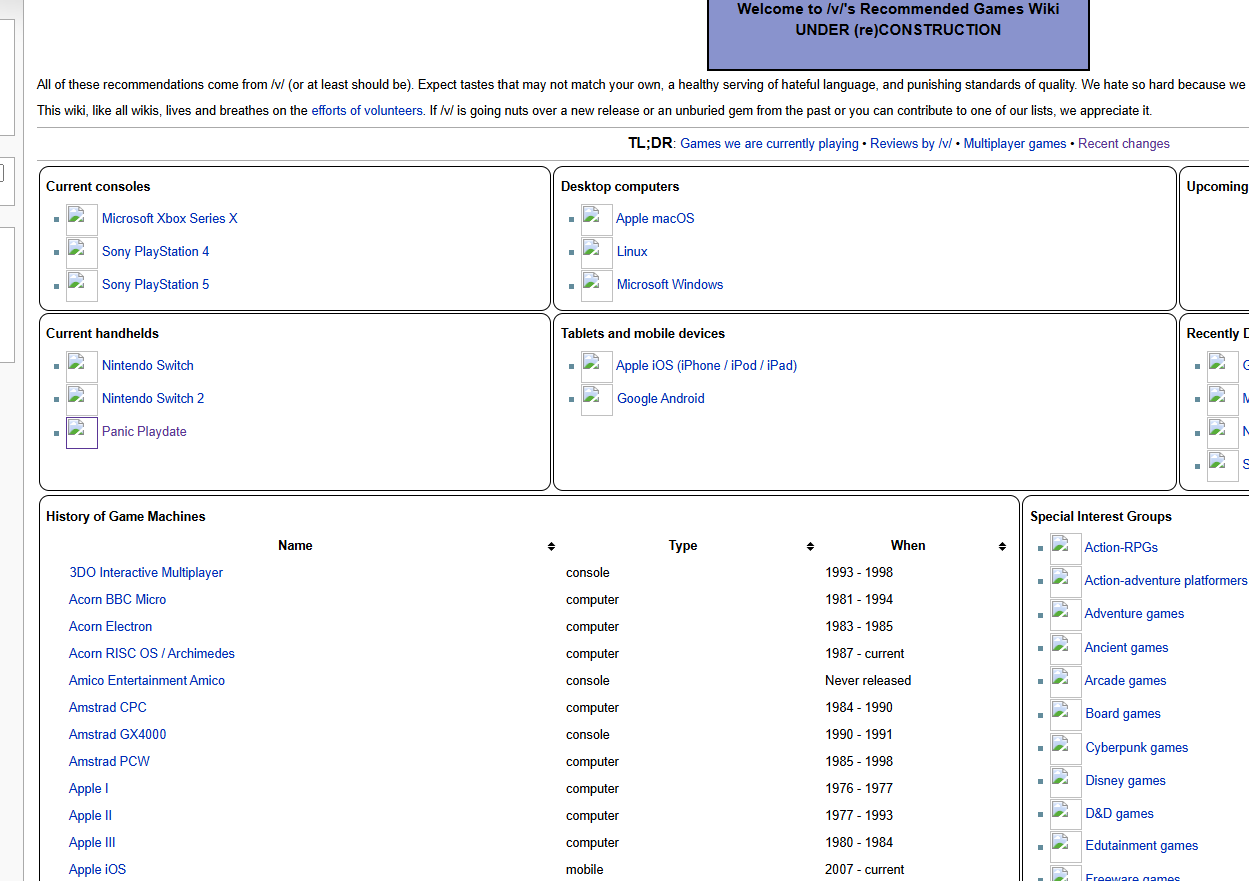
Task: Click the Action-adventure platformers icon image
Action: 1066,581
